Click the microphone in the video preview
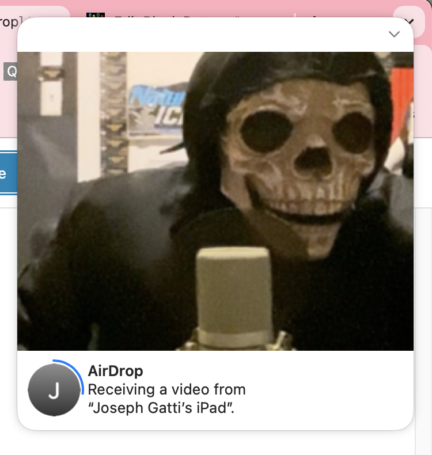This screenshot has width=432, height=455. (x=234, y=298)
